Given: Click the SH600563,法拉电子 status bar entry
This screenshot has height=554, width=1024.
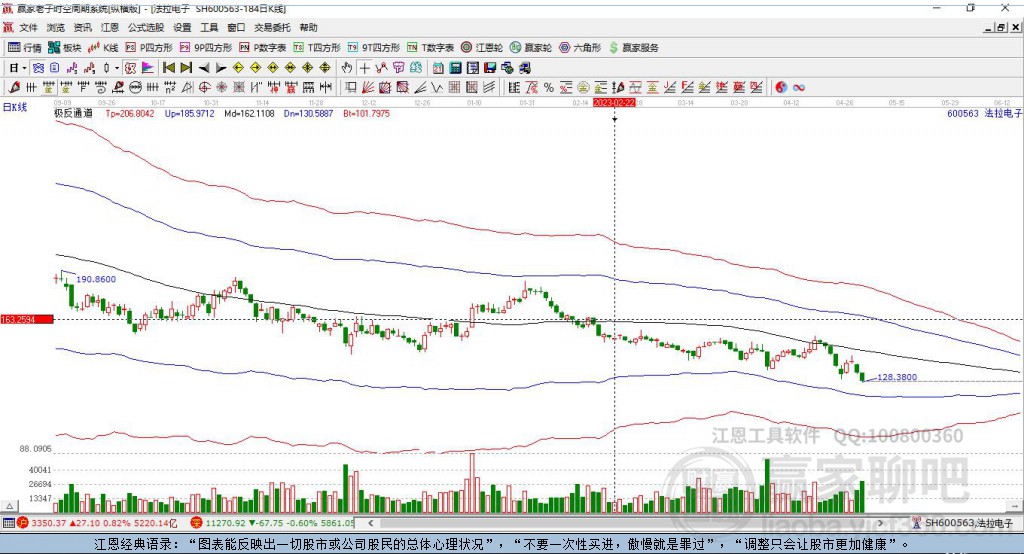Looking at the screenshot, I should [x=962, y=523].
